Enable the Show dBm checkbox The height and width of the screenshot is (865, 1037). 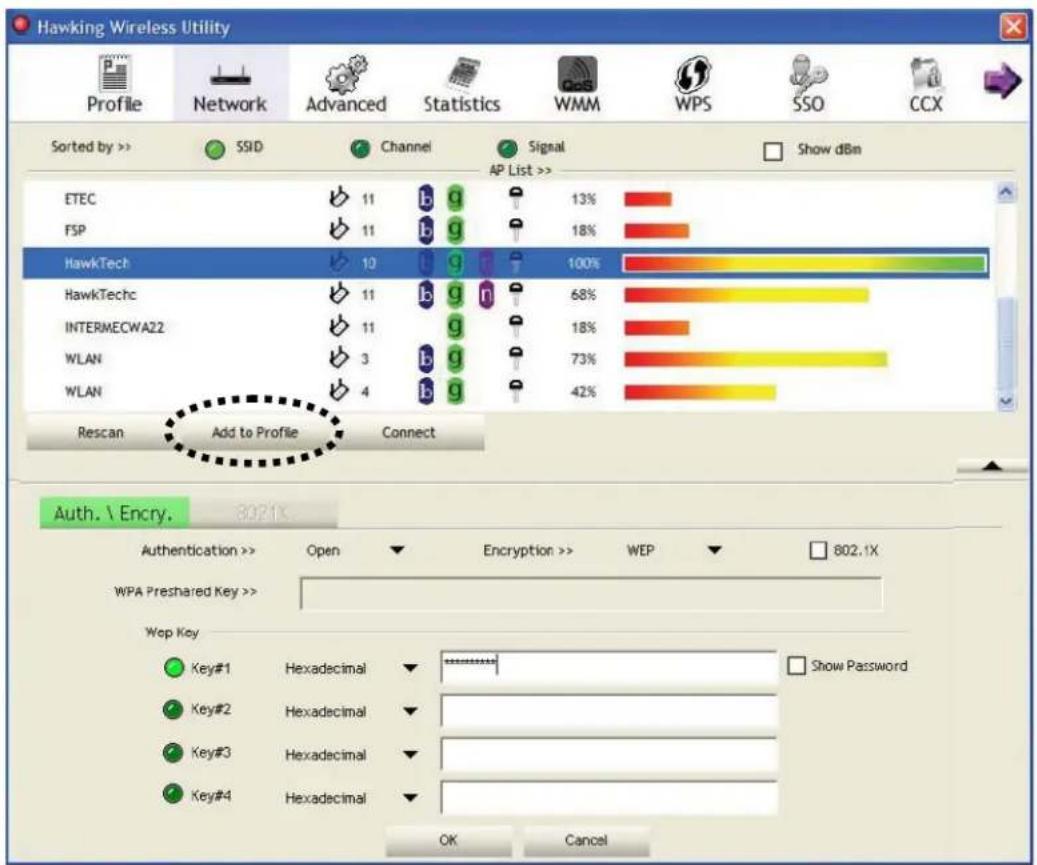pyautogui.click(x=773, y=151)
